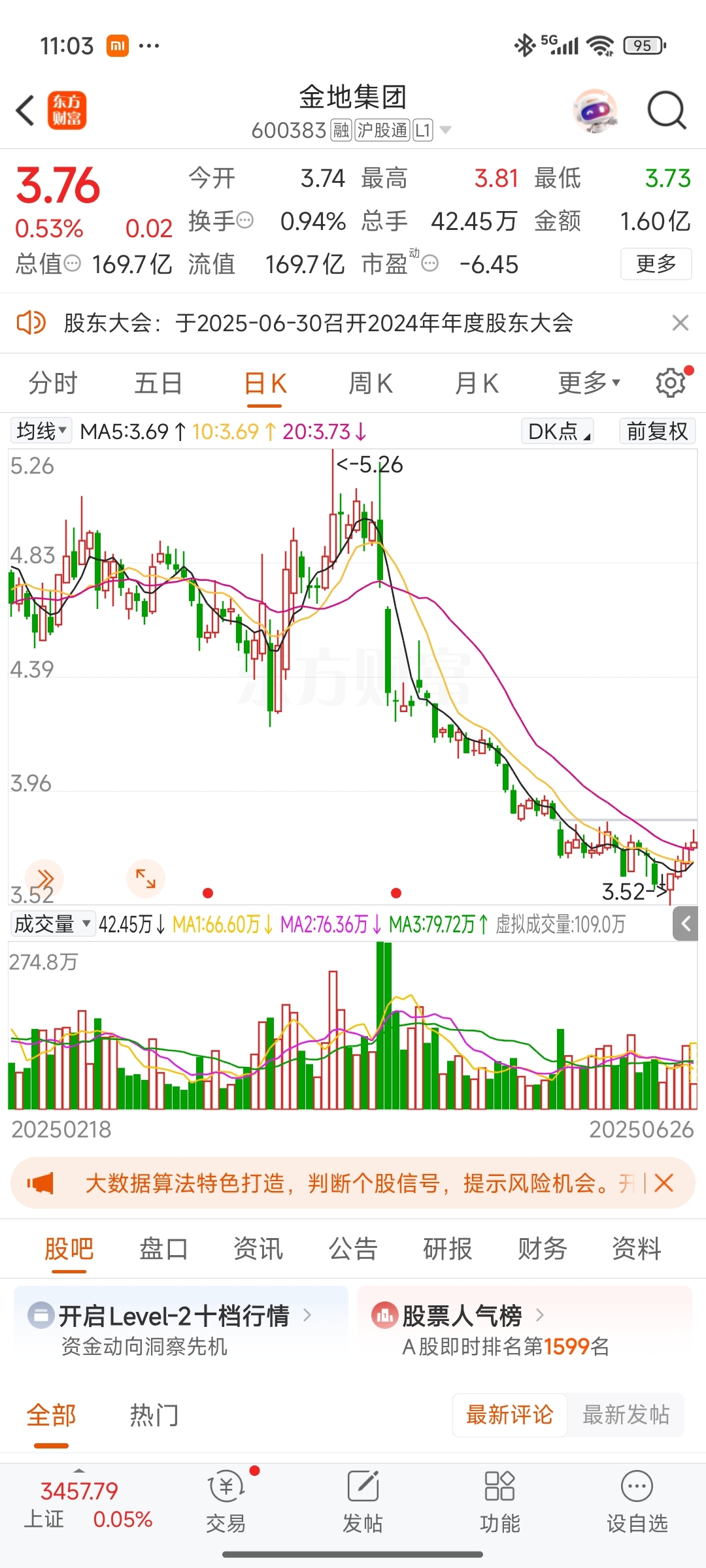Open the 股吧 section tab
The image size is (706, 1568).
69,1249
